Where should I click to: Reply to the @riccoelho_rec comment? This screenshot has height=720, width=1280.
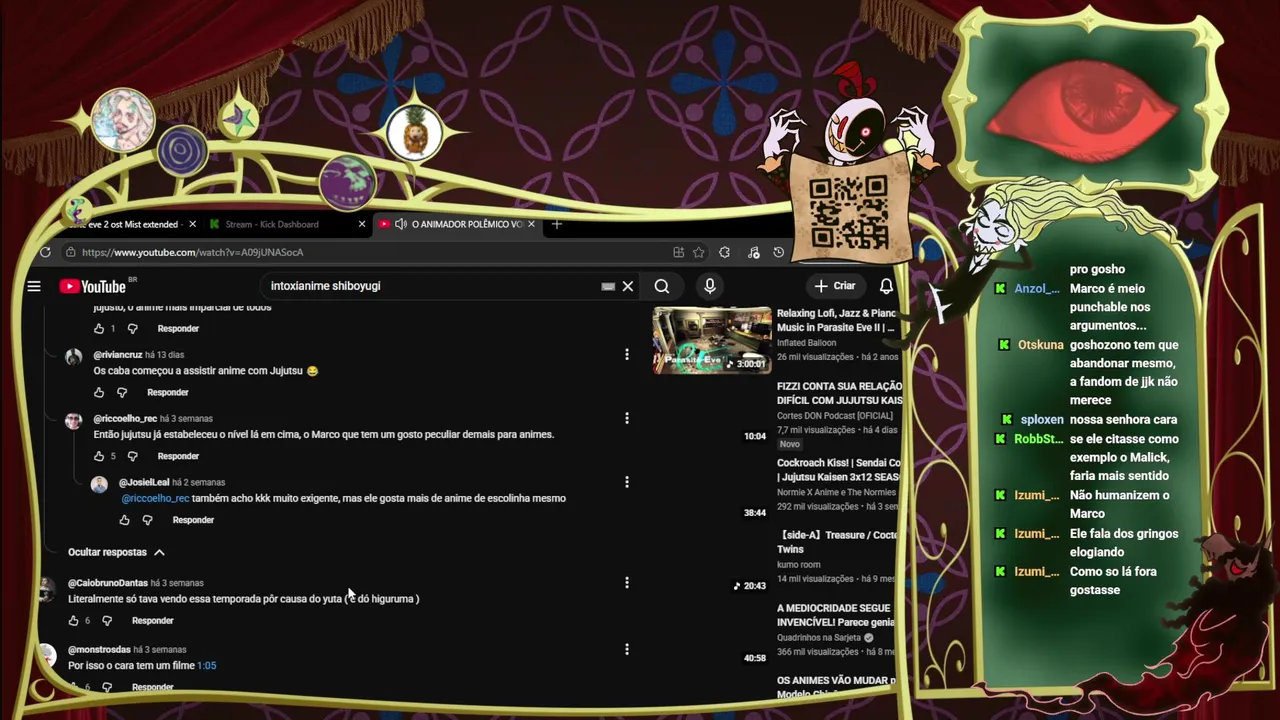click(178, 456)
